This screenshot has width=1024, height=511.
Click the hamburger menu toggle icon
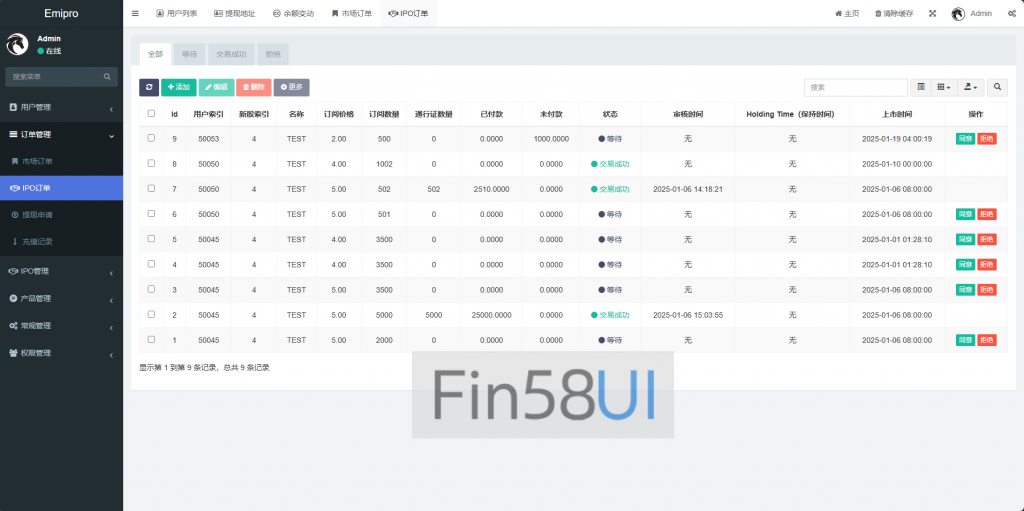[x=135, y=14]
